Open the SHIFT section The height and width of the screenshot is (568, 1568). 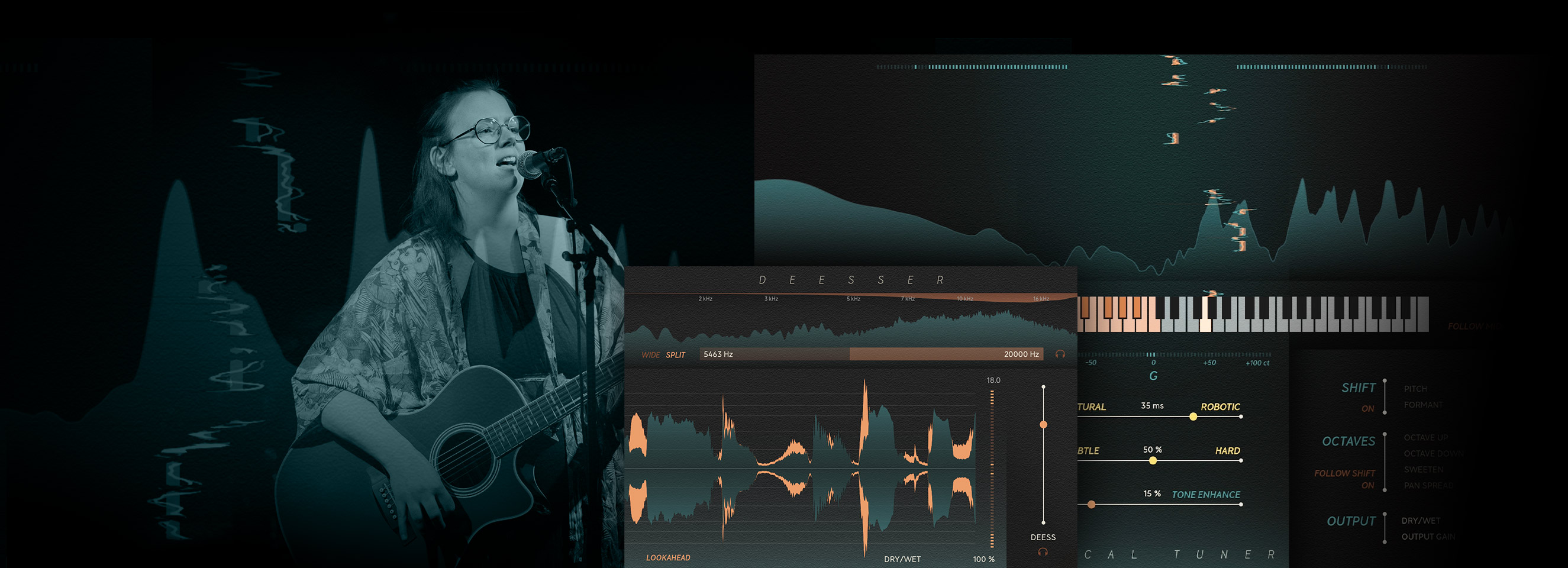point(1358,388)
